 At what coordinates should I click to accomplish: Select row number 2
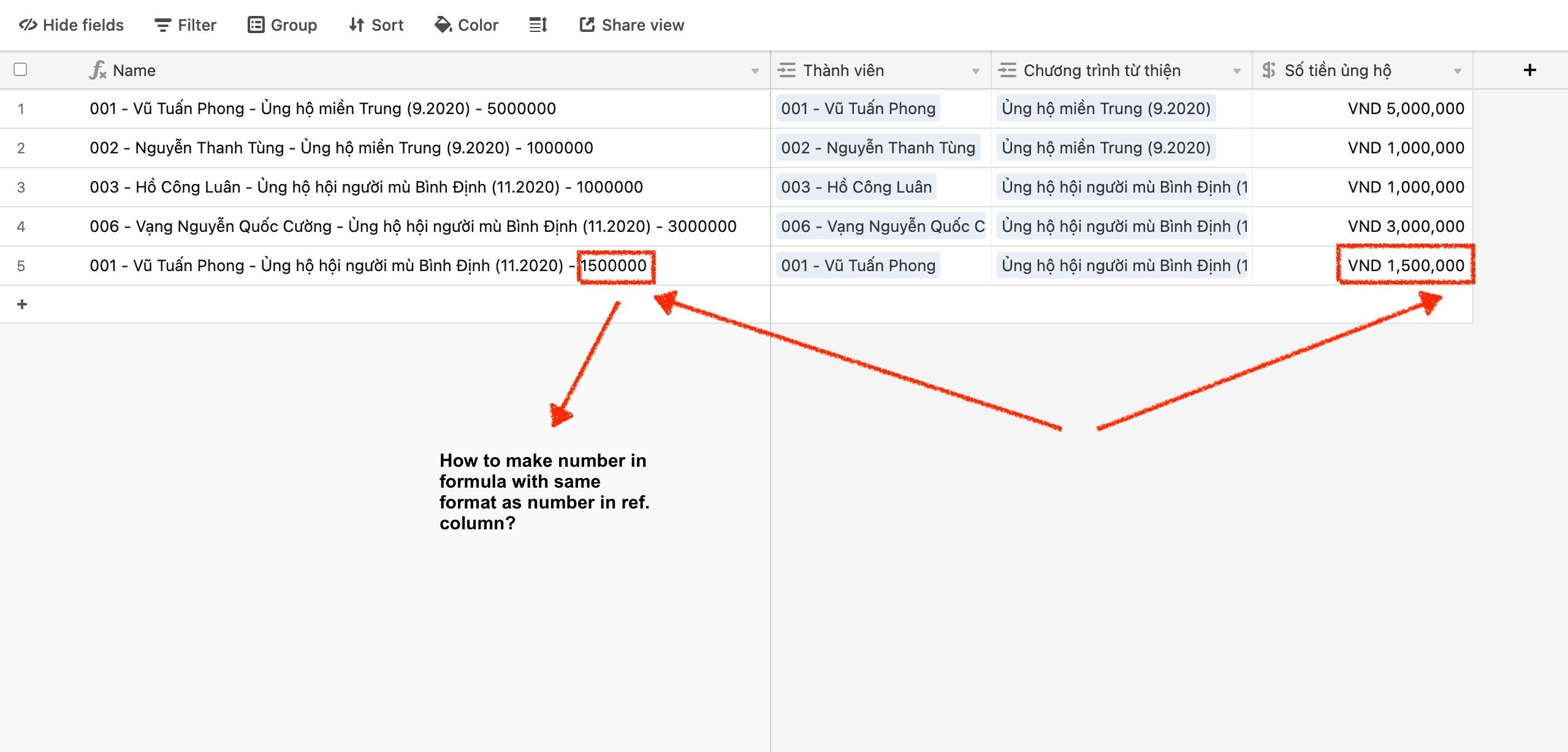point(21,148)
